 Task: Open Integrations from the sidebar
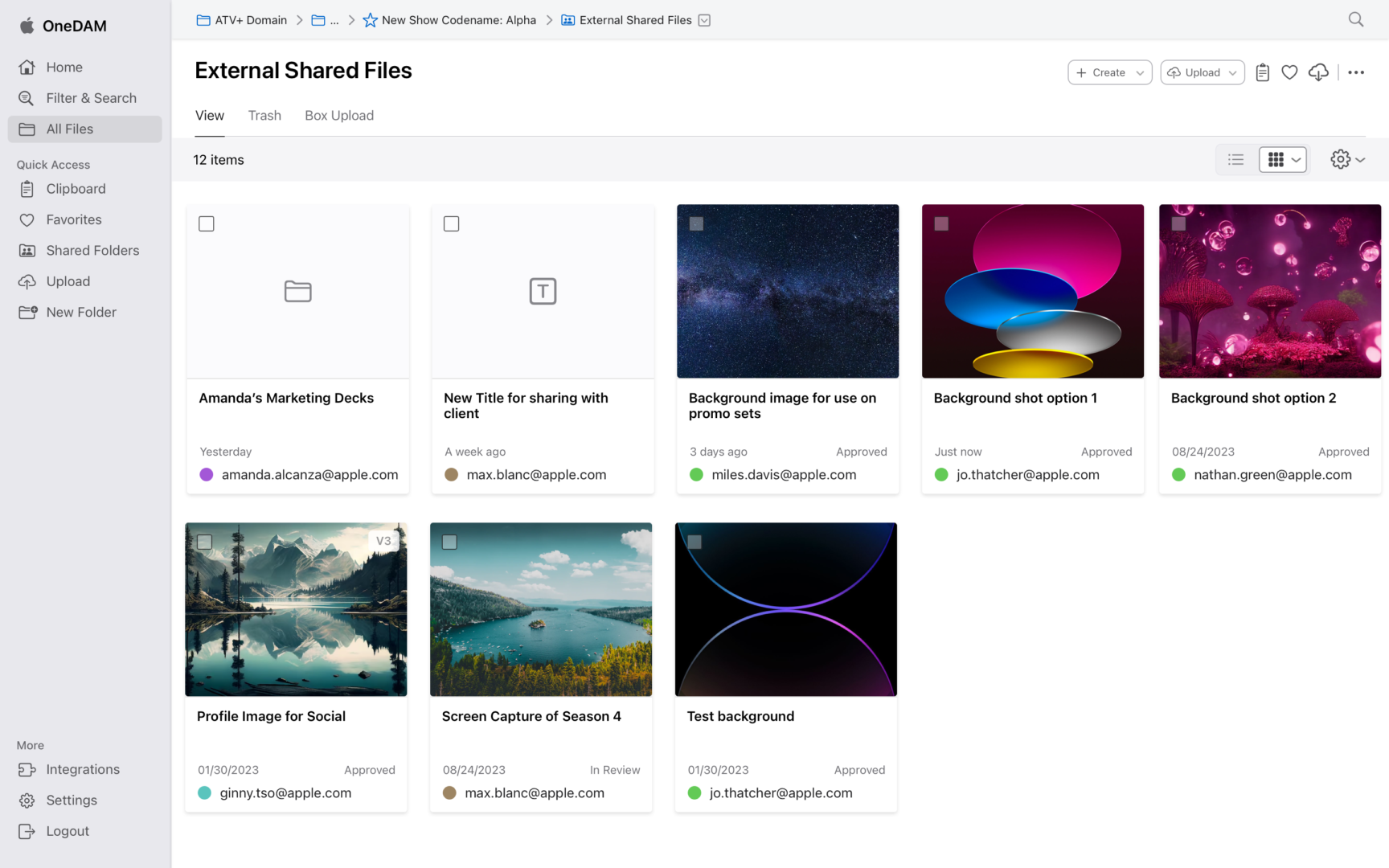(x=82, y=769)
